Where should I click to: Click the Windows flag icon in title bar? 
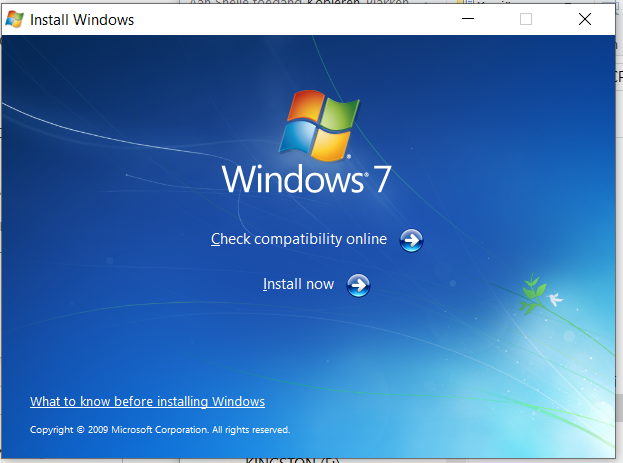click(15, 19)
